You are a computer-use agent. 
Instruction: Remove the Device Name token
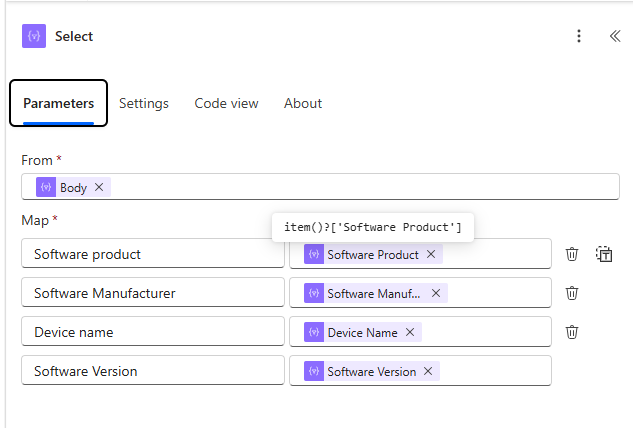click(410, 332)
